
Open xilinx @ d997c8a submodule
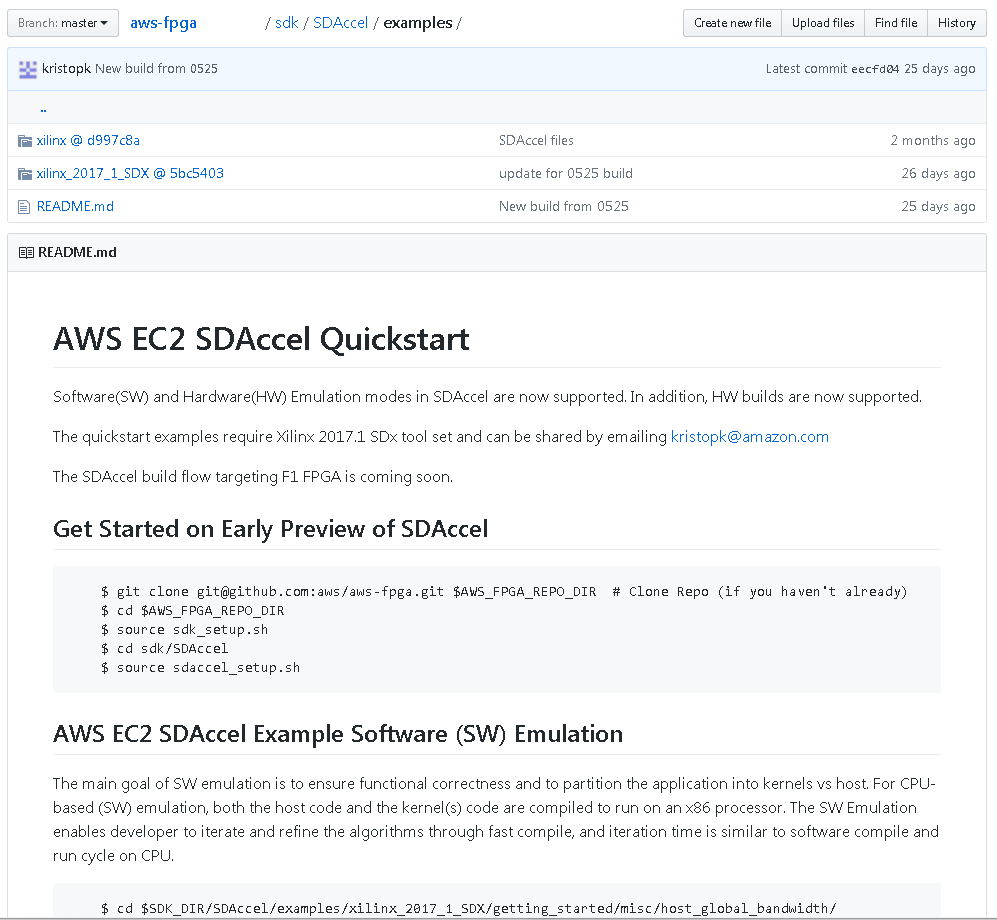tap(88, 141)
